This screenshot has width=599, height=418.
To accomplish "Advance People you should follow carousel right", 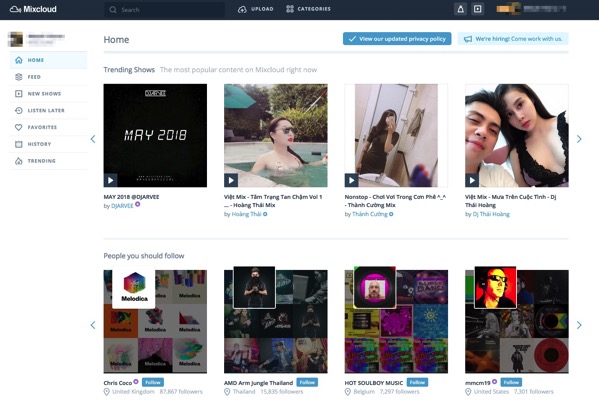I will pos(579,325).
